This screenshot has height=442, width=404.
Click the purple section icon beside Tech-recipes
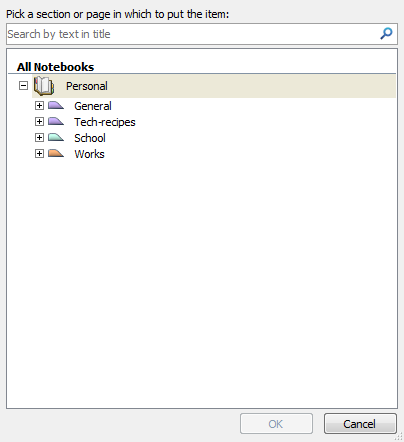[x=56, y=121]
